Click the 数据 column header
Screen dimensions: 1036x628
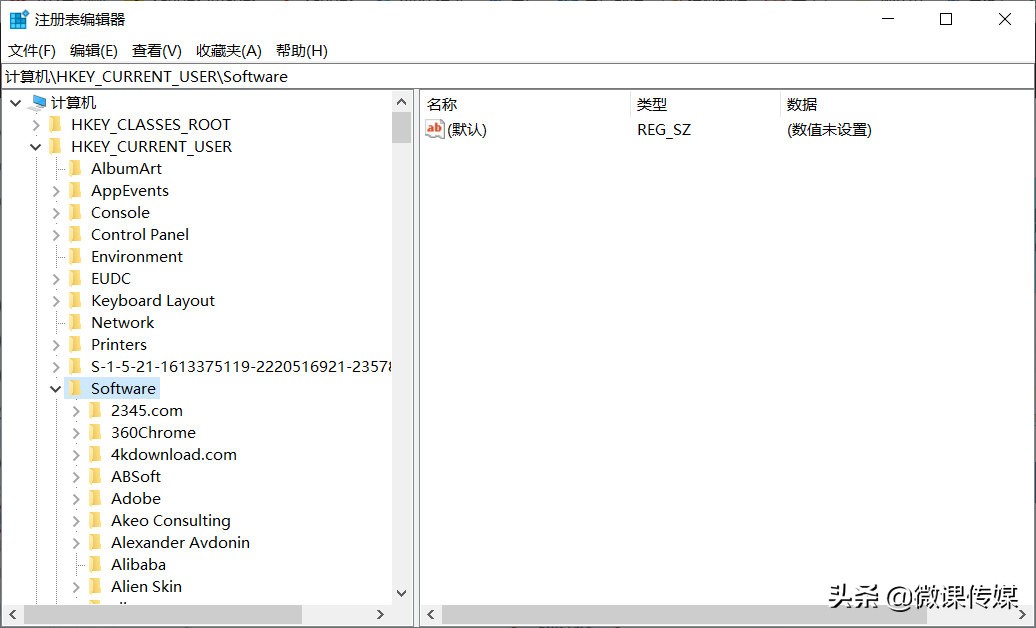click(906, 104)
